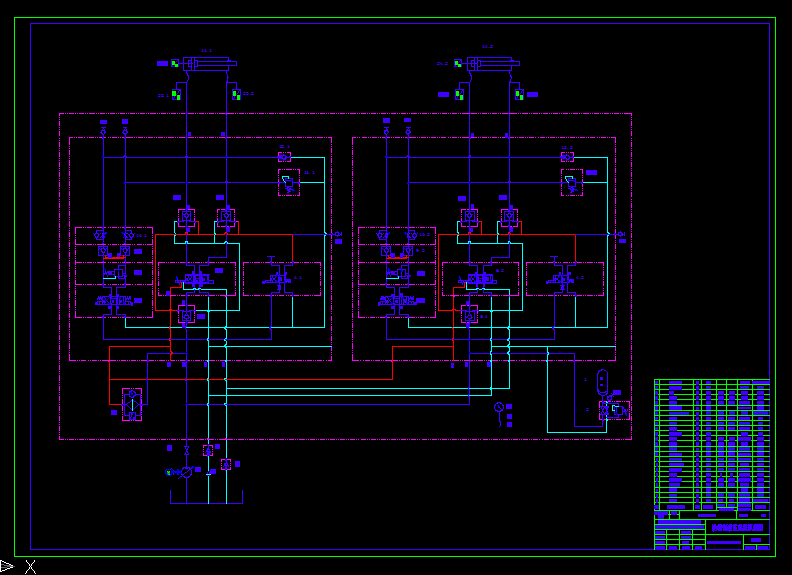This screenshot has width=792, height=575.
Task: Click the right circuit's proportional directional valve
Action: 480,278
